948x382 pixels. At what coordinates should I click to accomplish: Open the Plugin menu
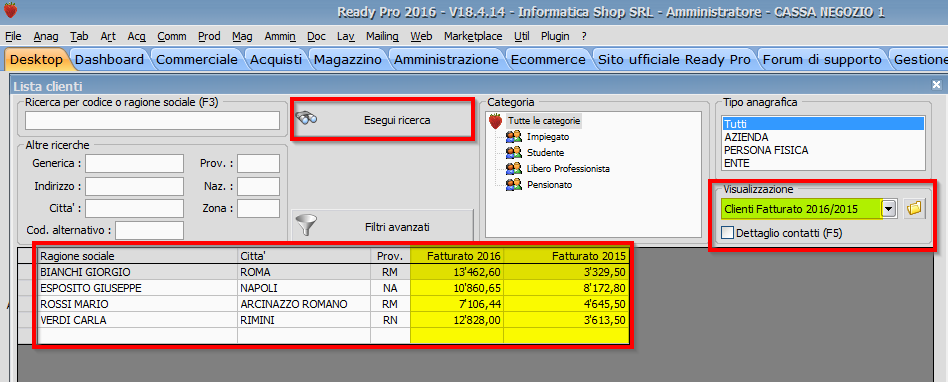pyautogui.click(x=555, y=36)
